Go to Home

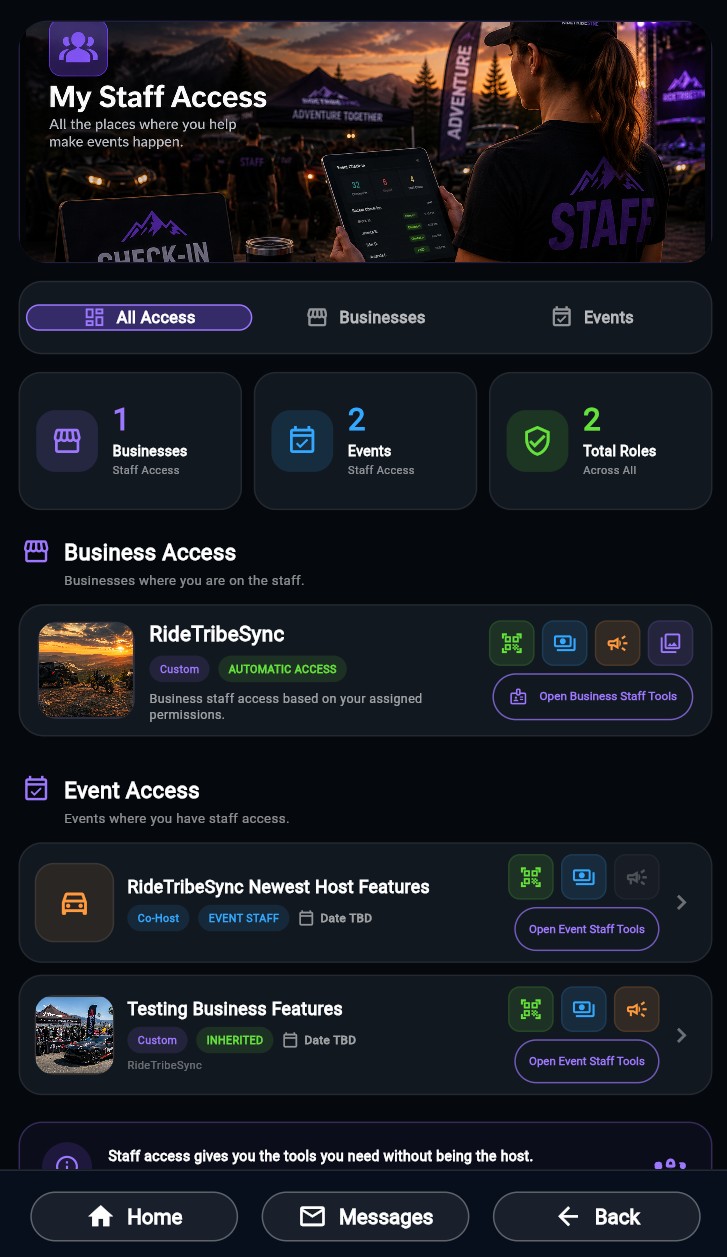tap(134, 1216)
